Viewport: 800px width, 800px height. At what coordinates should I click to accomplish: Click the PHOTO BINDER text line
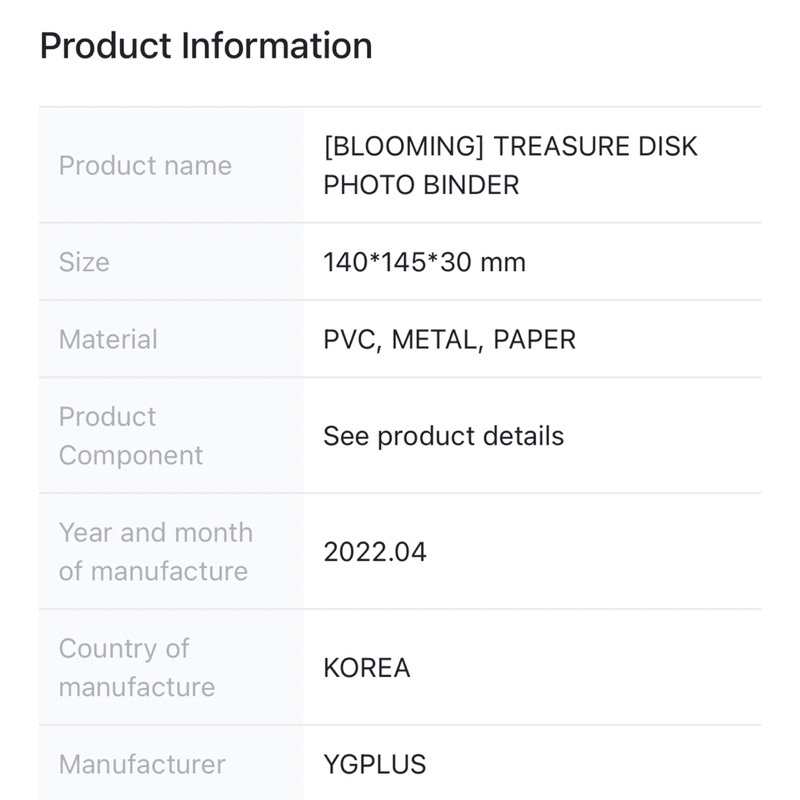[x=421, y=185]
